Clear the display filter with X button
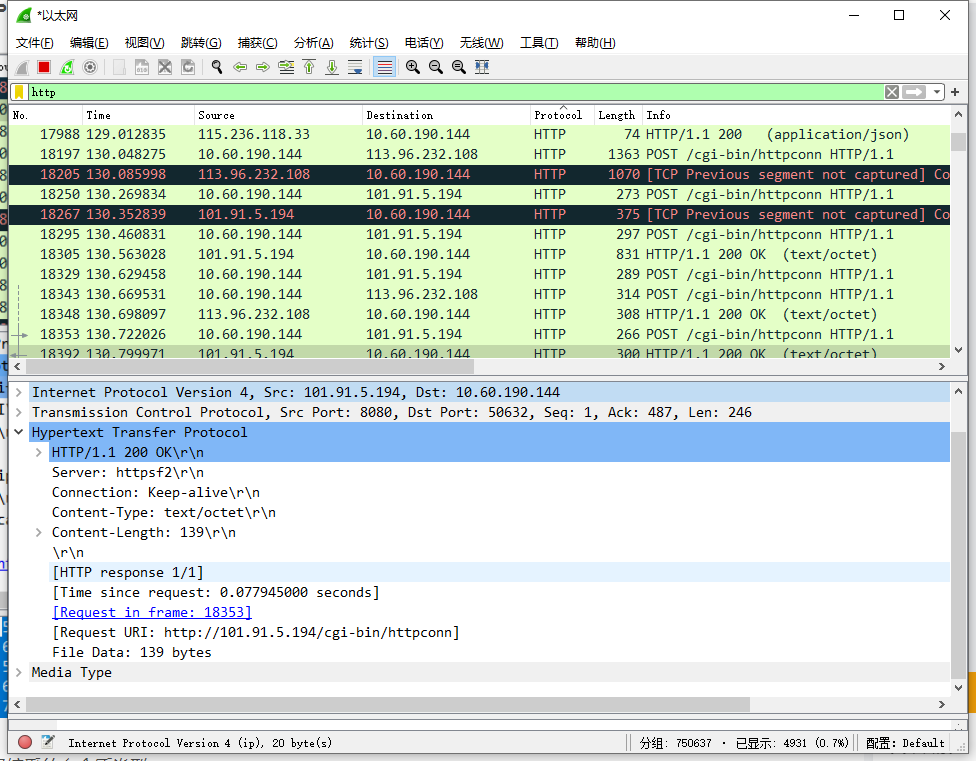 coord(892,92)
